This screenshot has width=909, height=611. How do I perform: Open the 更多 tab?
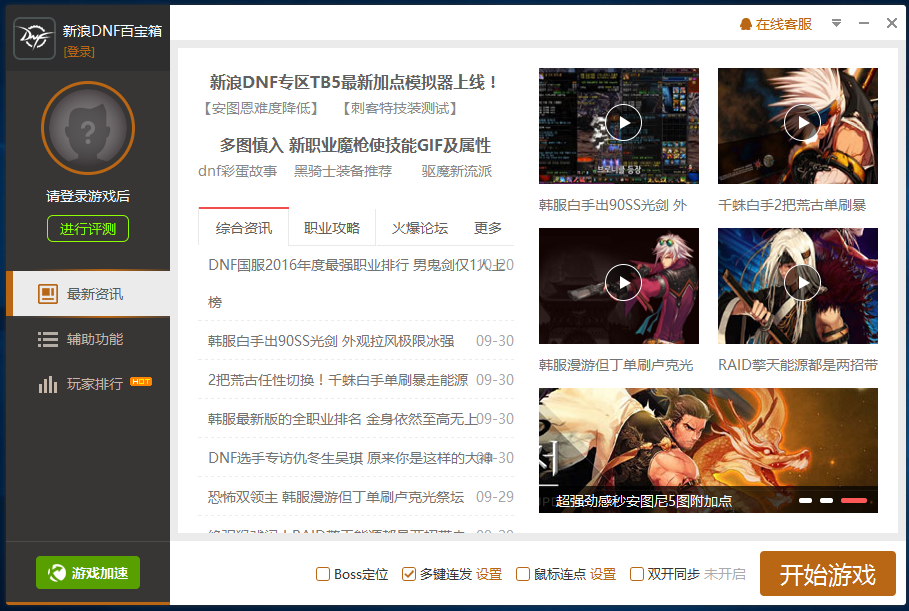488,228
